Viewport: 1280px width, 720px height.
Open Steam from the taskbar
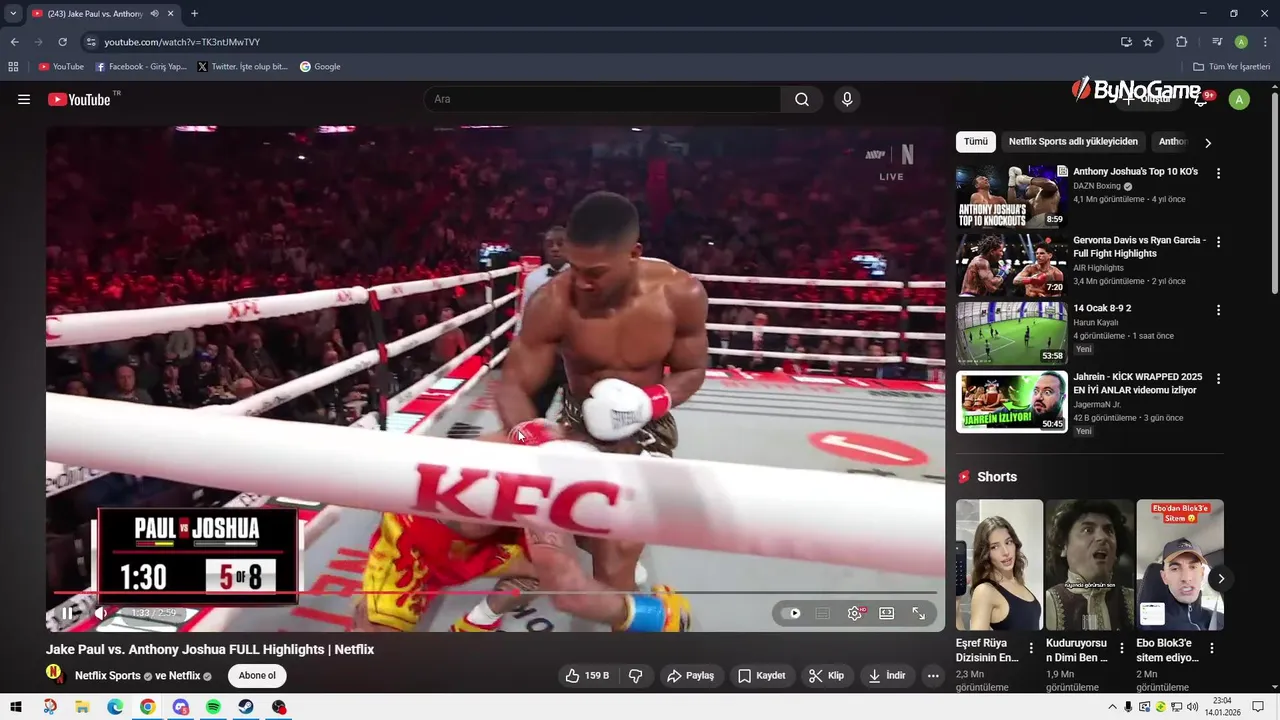click(x=246, y=707)
